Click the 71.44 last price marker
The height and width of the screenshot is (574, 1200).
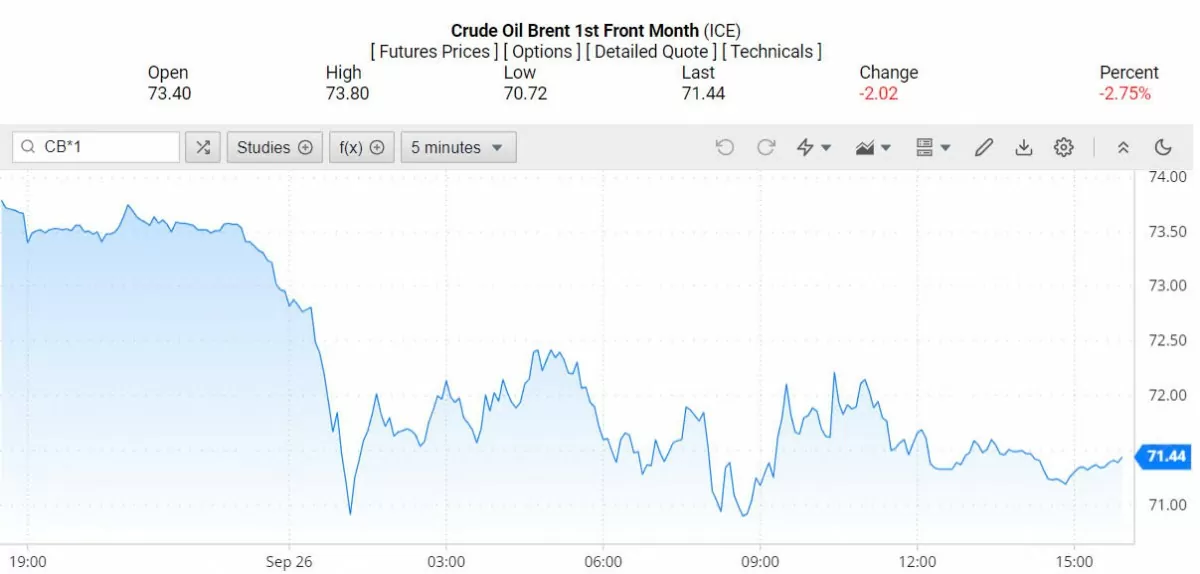click(x=1165, y=457)
